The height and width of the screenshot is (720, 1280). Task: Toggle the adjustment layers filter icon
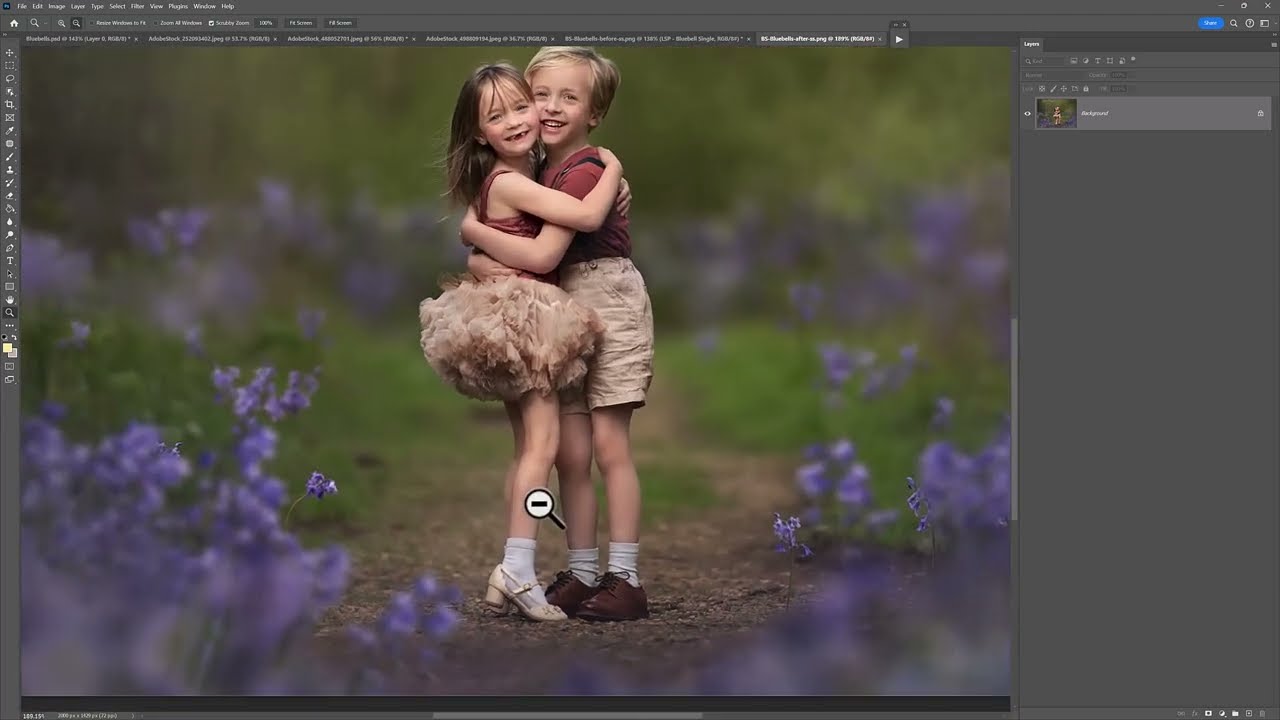pos(1085,61)
